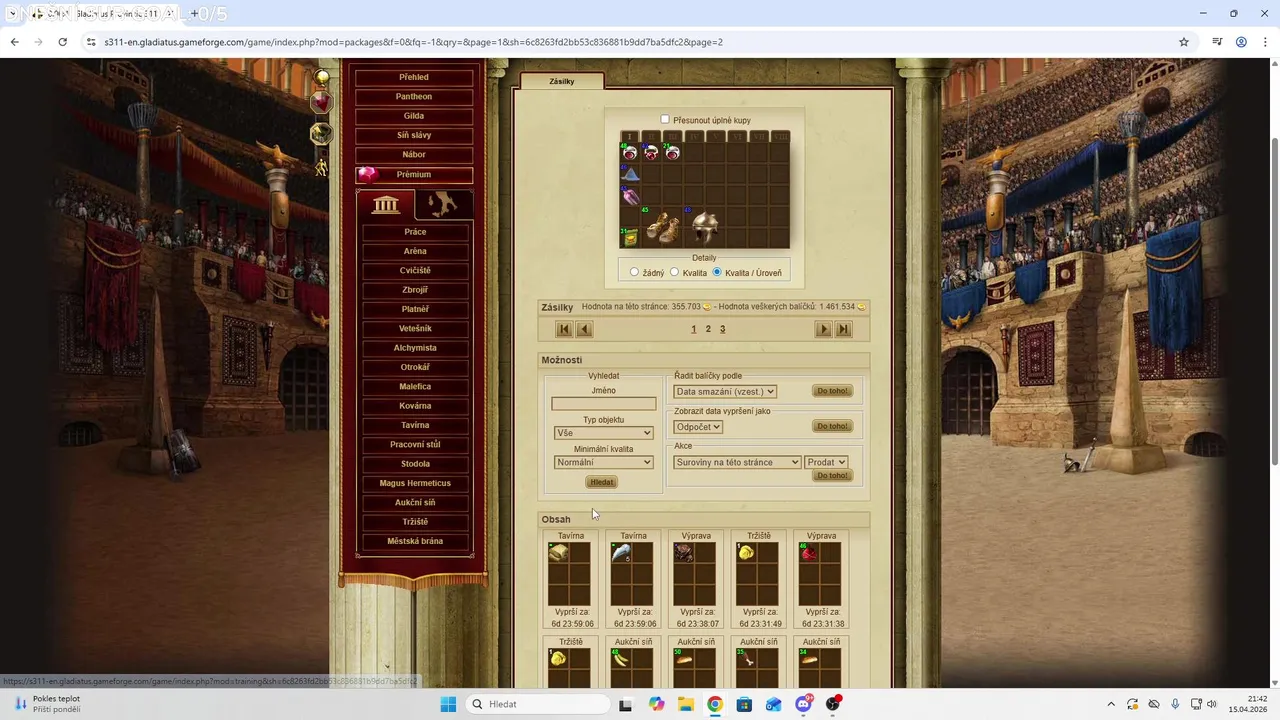Click the ruby gem icon beside Pantheon
Viewport: 1280px width, 720px height.
321,102
